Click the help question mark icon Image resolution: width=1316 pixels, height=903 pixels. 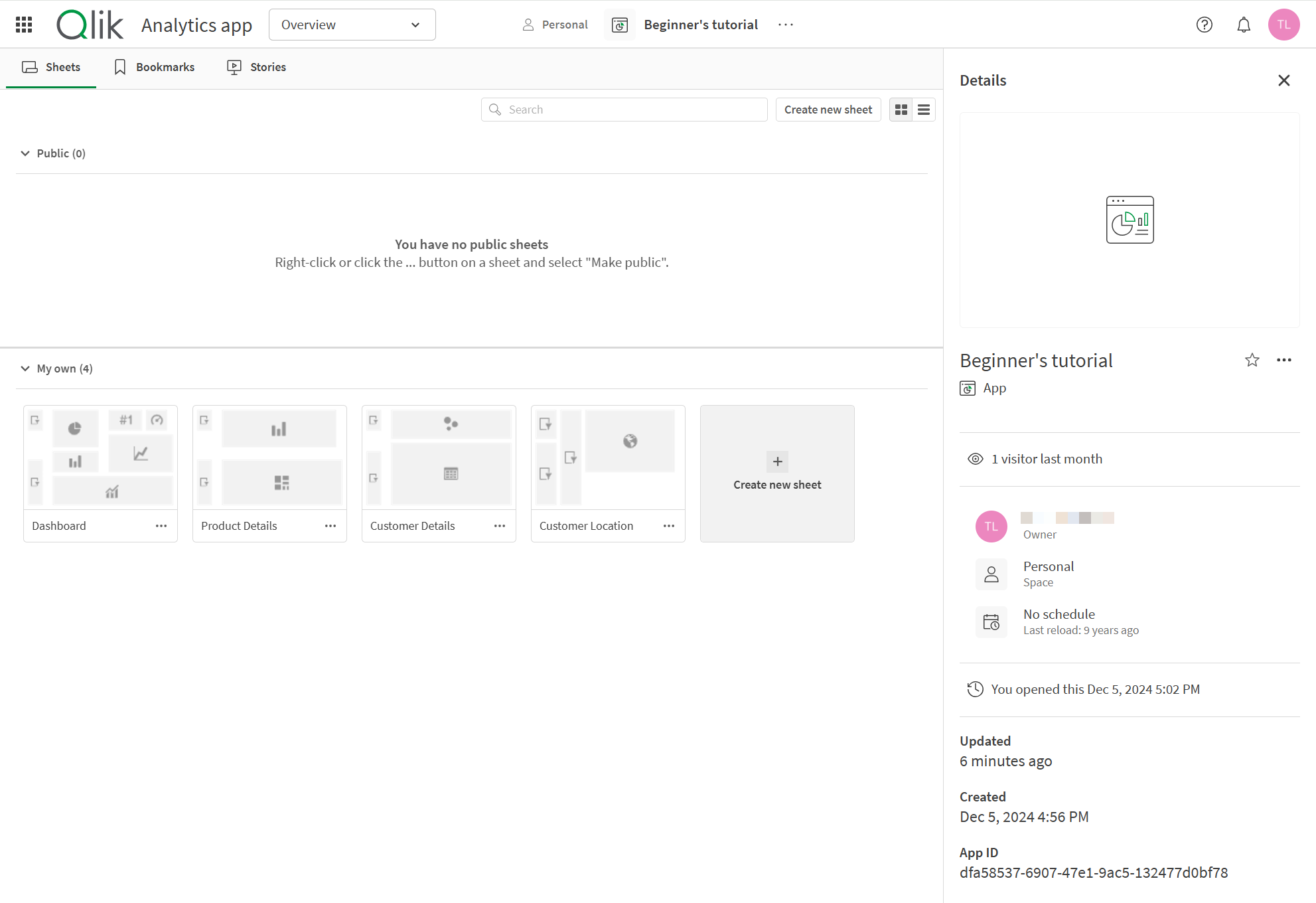(x=1204, y=25)
